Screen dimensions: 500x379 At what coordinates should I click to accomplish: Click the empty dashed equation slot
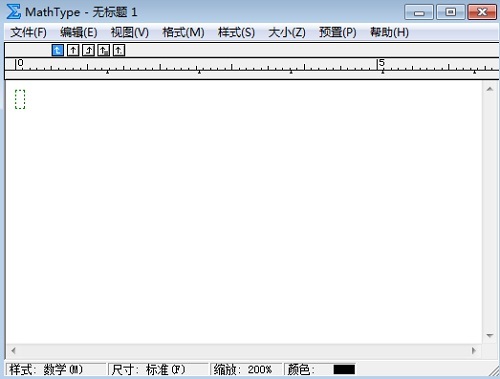point(20,99)
